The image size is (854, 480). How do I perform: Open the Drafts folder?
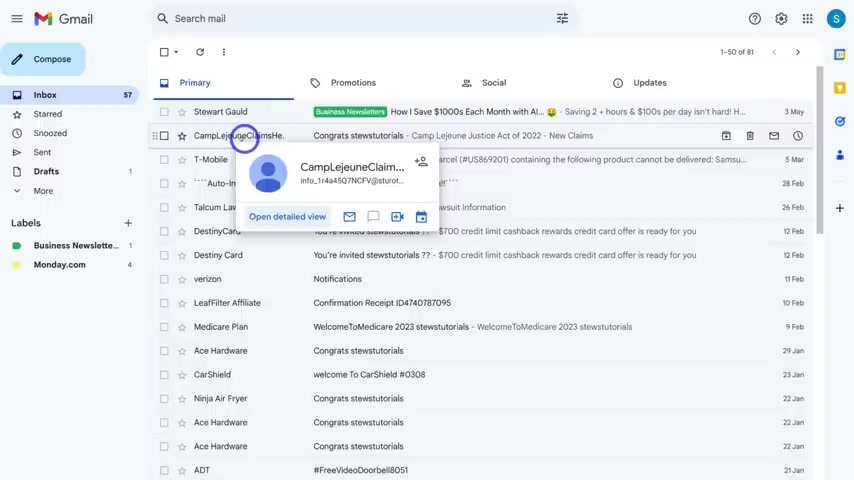(70, 171)
